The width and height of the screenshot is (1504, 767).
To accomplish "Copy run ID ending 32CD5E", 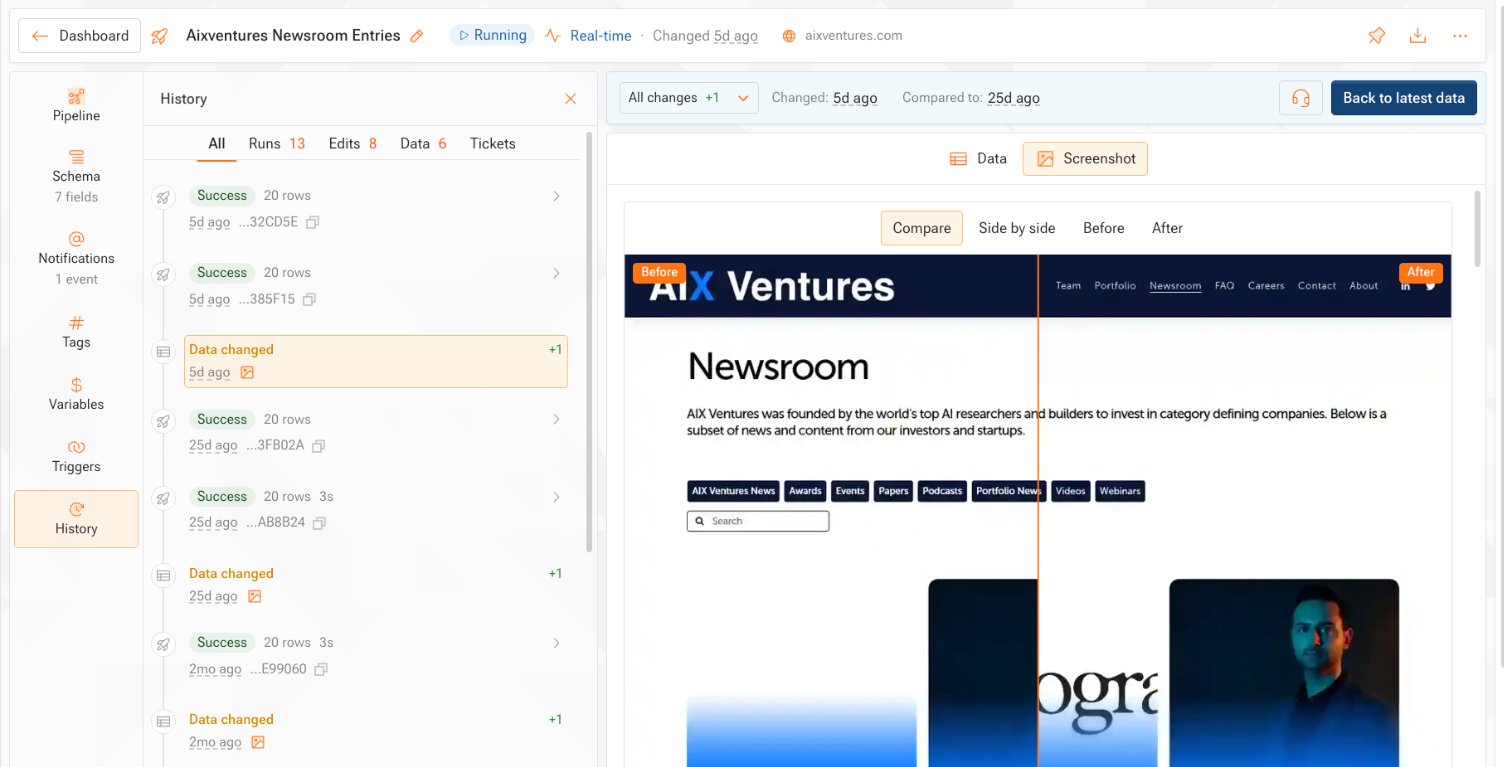I will coord(313,222).
